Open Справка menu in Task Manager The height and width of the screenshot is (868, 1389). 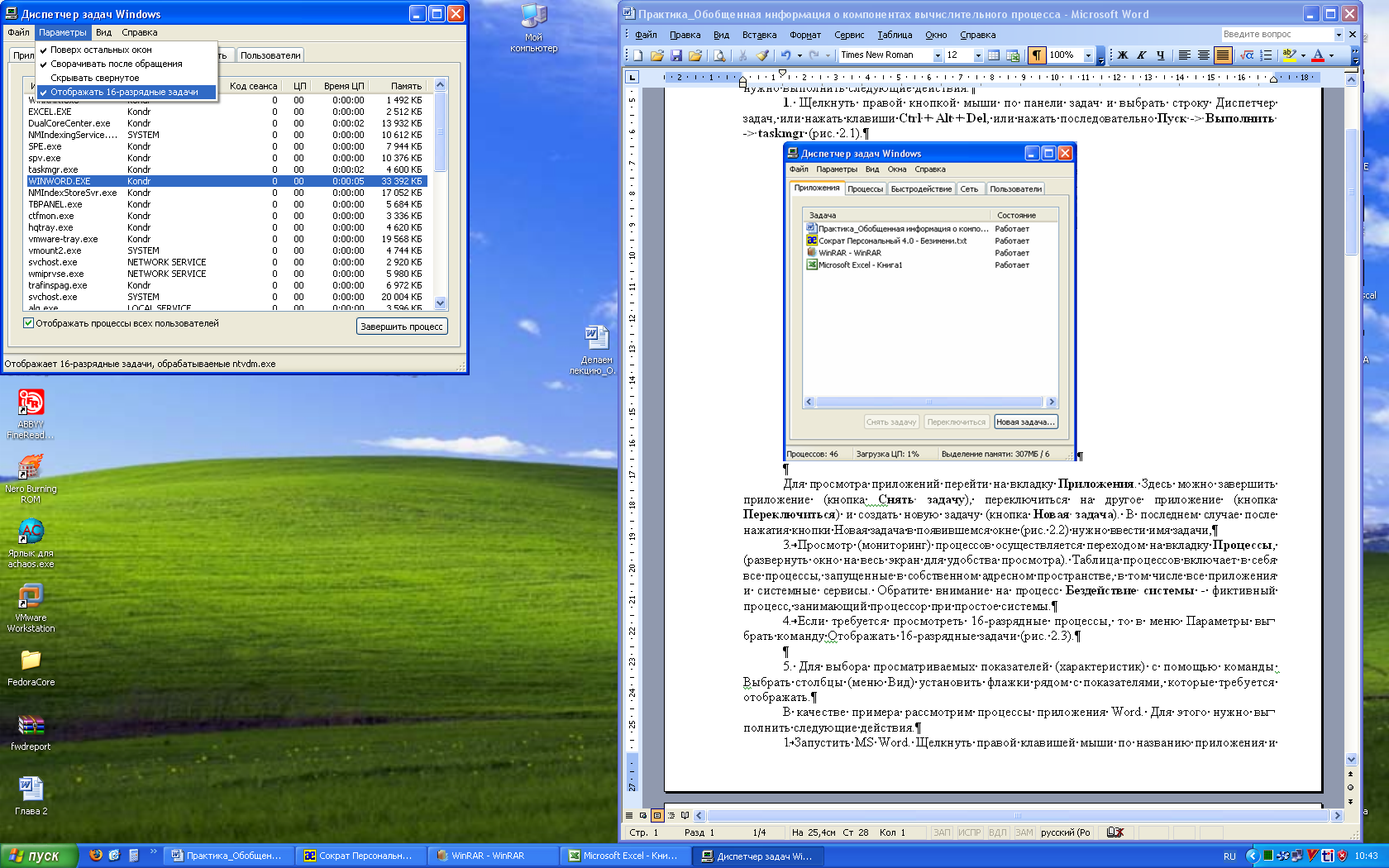[139, 32]
